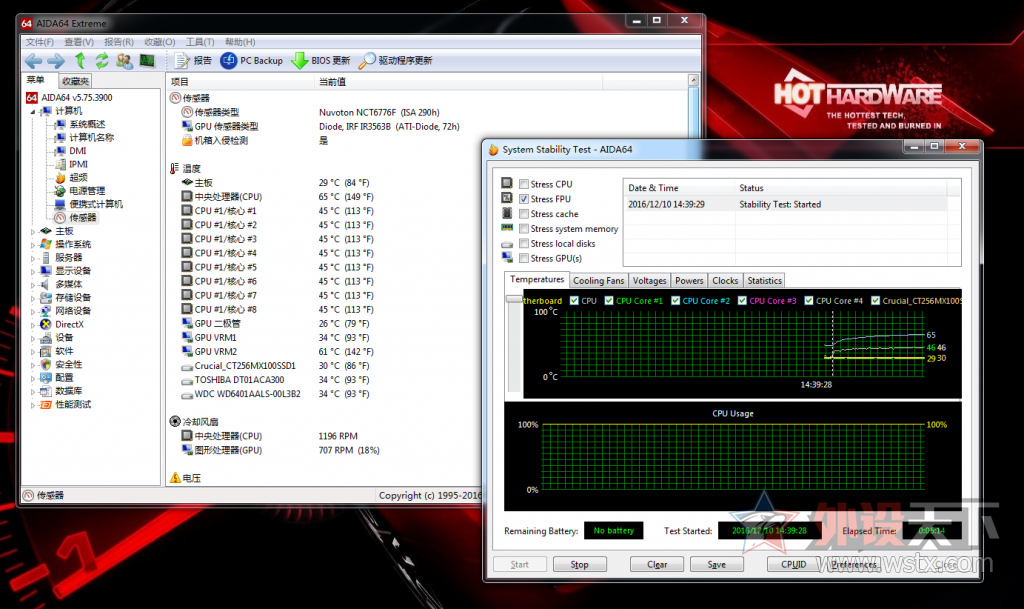Viewport: 1024px width, 609px height.
Task: Enable the Stress cache checkbox
Action: [x=524, y=214]
